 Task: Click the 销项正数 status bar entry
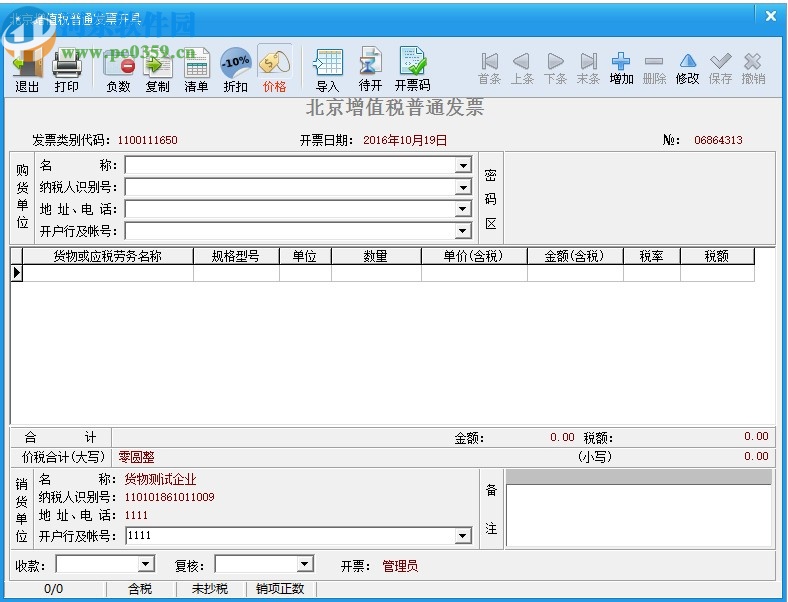(280, 588)
